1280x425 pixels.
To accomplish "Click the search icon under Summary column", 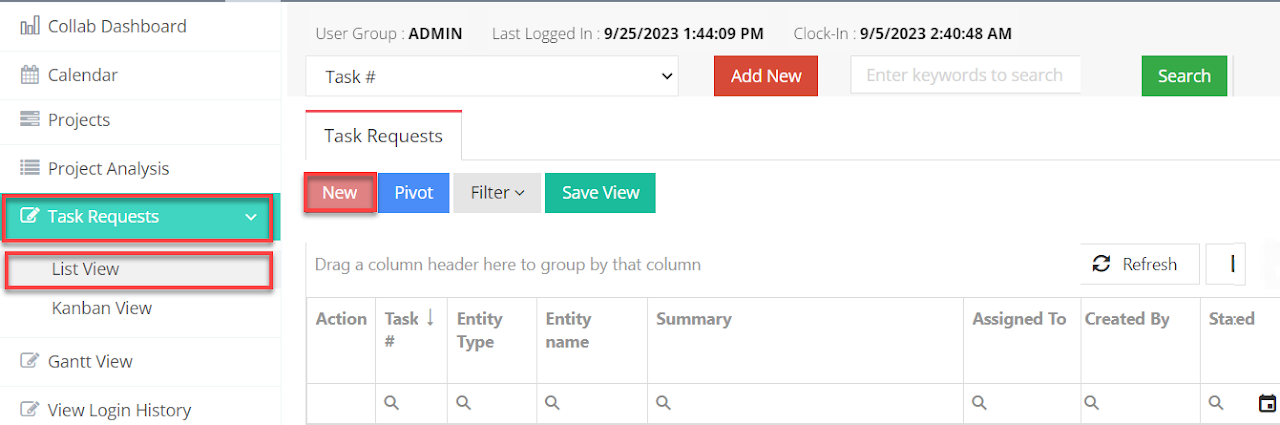I will pos(663,403).
